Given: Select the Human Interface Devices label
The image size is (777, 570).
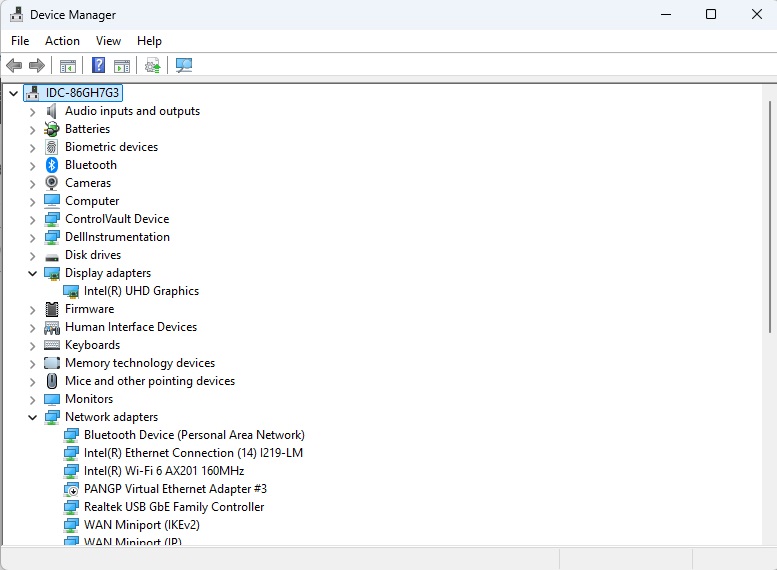Looking at the screenshot, I should point(131,327).
